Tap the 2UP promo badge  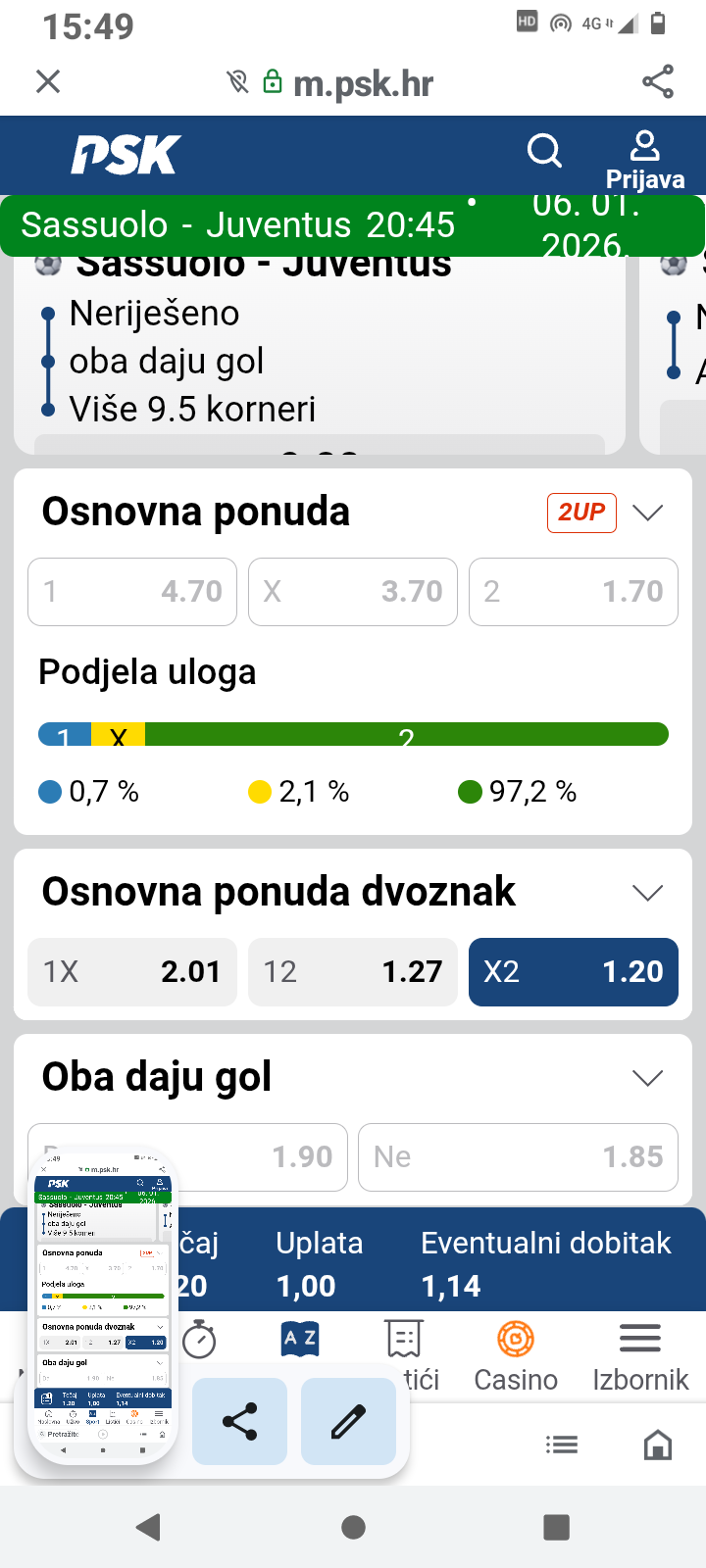click(581, 513)
